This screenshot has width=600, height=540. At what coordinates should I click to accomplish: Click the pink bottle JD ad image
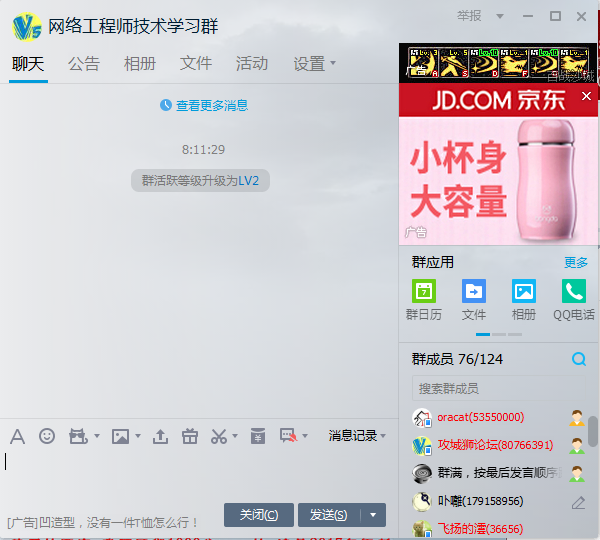pyautogui.click(x=498, y=181)
